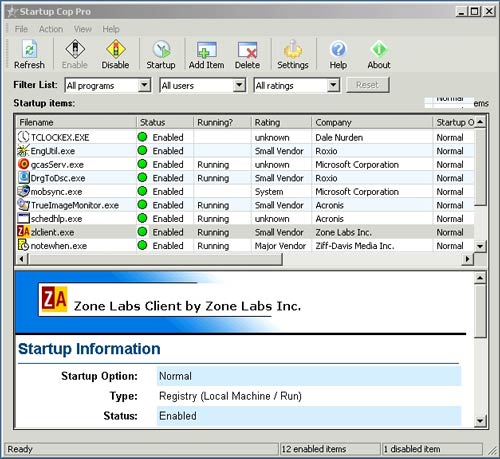Click the Add Item icon
This screenshot has width=500, height=459.
pos(207,50)
